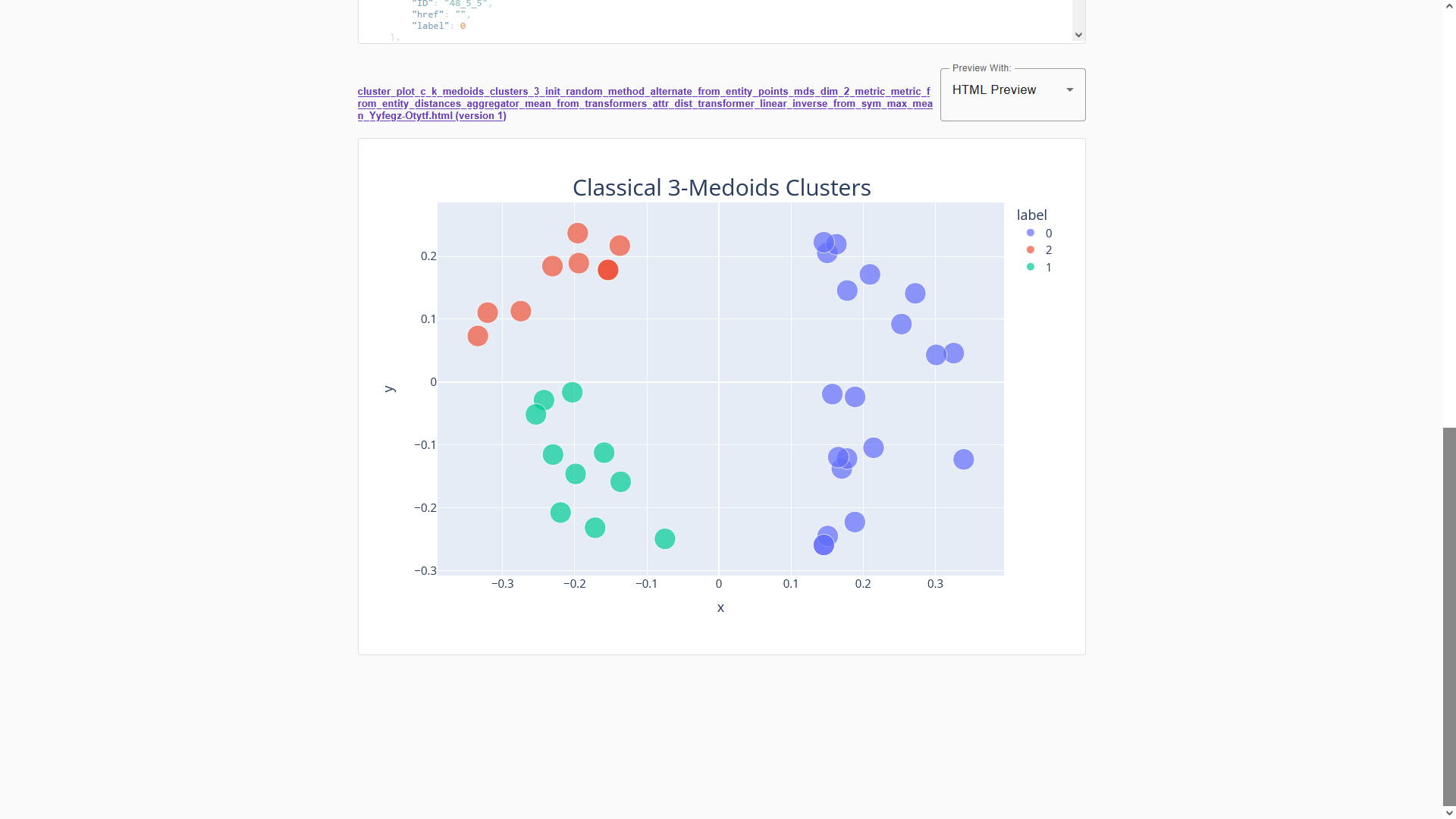Click the rightmost purple point near y −0.12
The height and width of the screenshot is (819, 1456).
tap(964, 460)
